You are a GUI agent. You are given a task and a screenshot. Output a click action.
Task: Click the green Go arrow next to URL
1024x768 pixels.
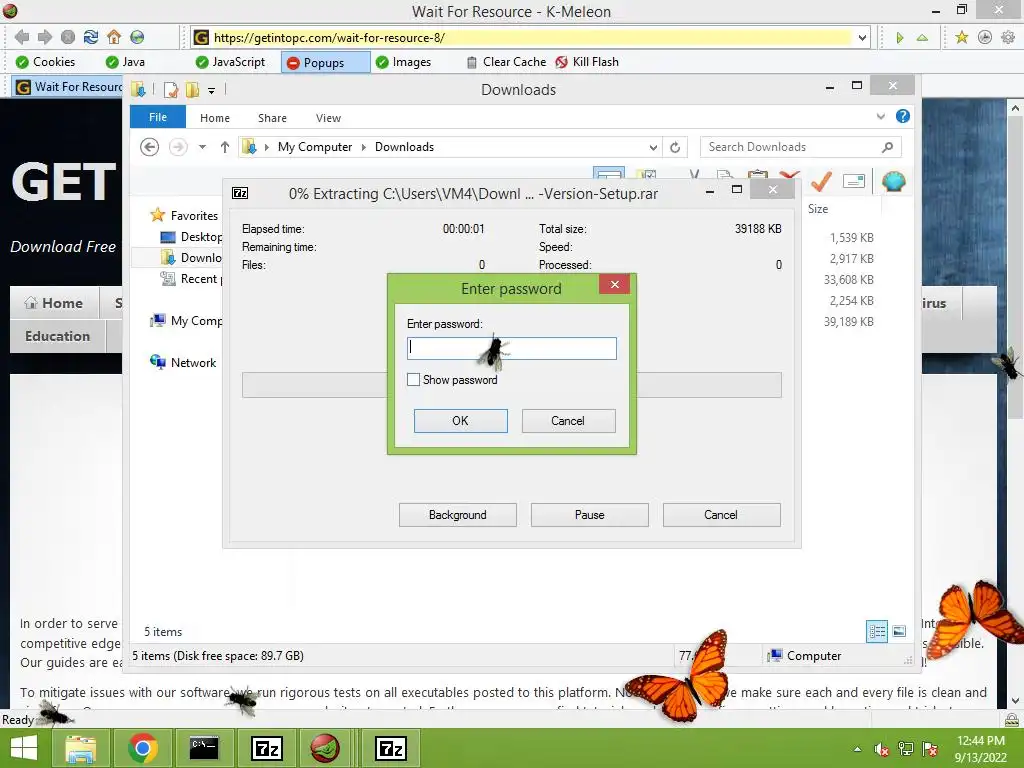(x=900, y=37)
